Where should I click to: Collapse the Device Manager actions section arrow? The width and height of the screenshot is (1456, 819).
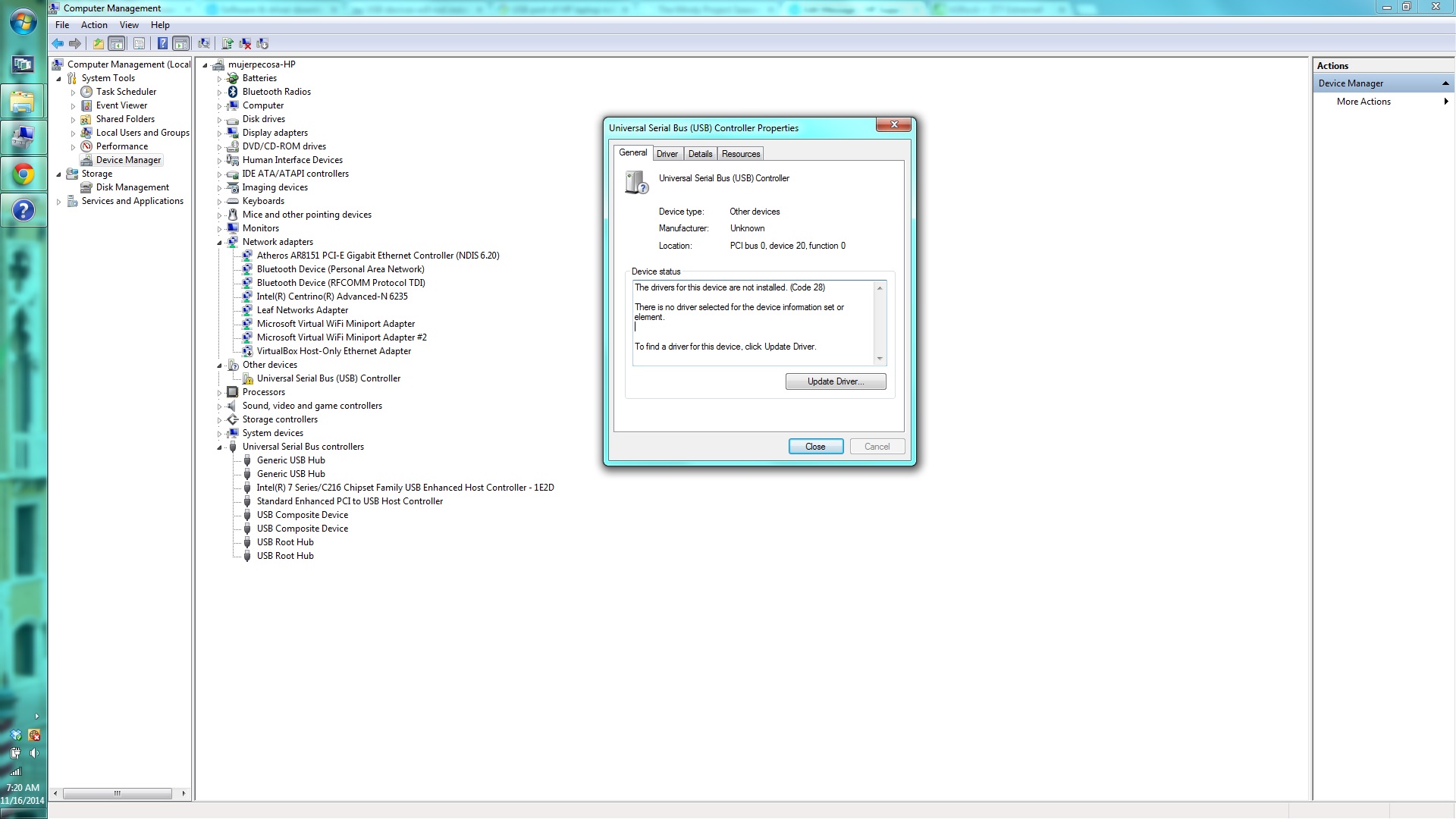[1445, 83]
